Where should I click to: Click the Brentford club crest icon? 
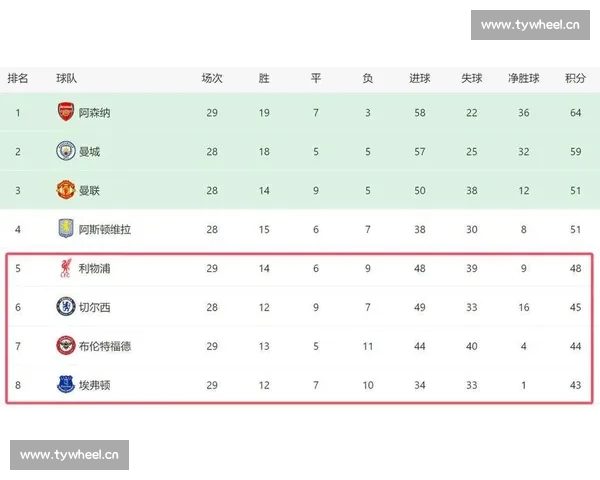pos(66,346)
